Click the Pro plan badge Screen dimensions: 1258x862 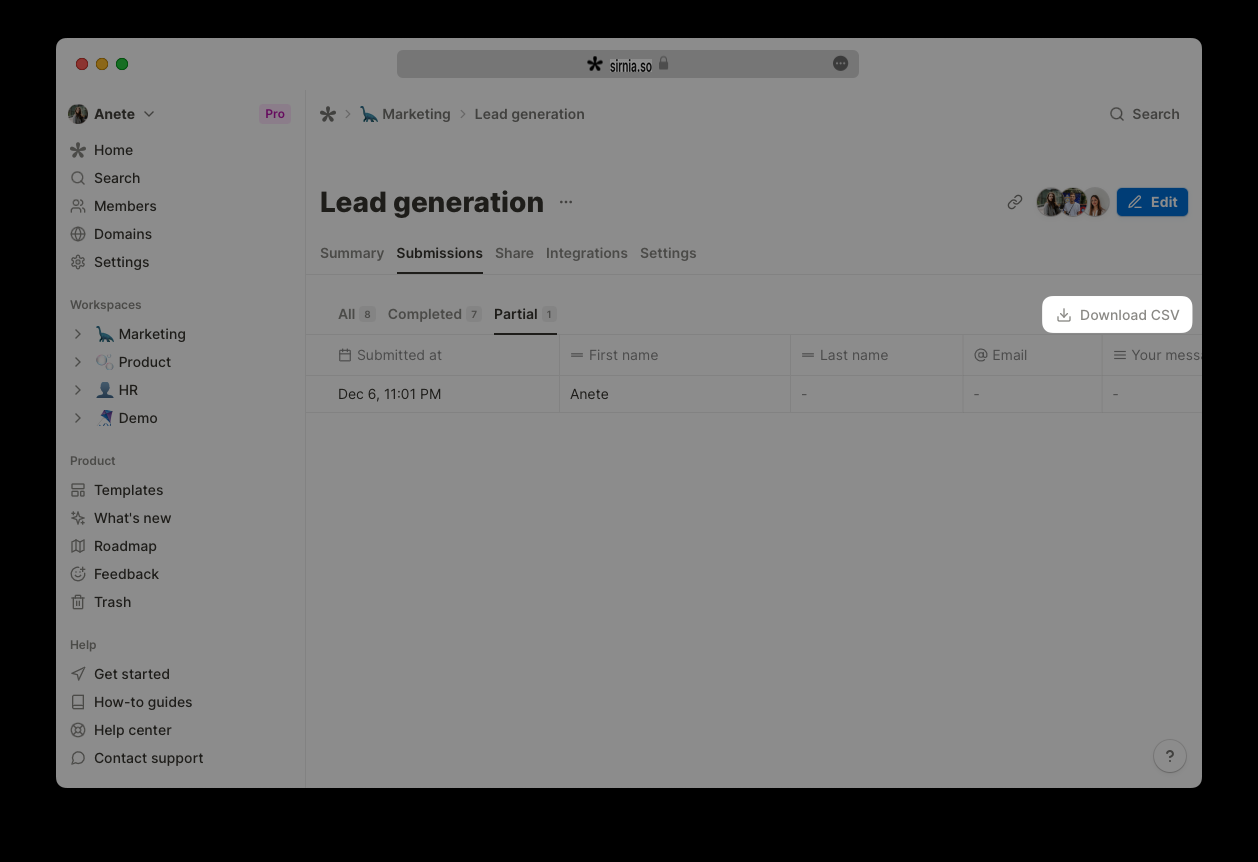coord(275,114)
